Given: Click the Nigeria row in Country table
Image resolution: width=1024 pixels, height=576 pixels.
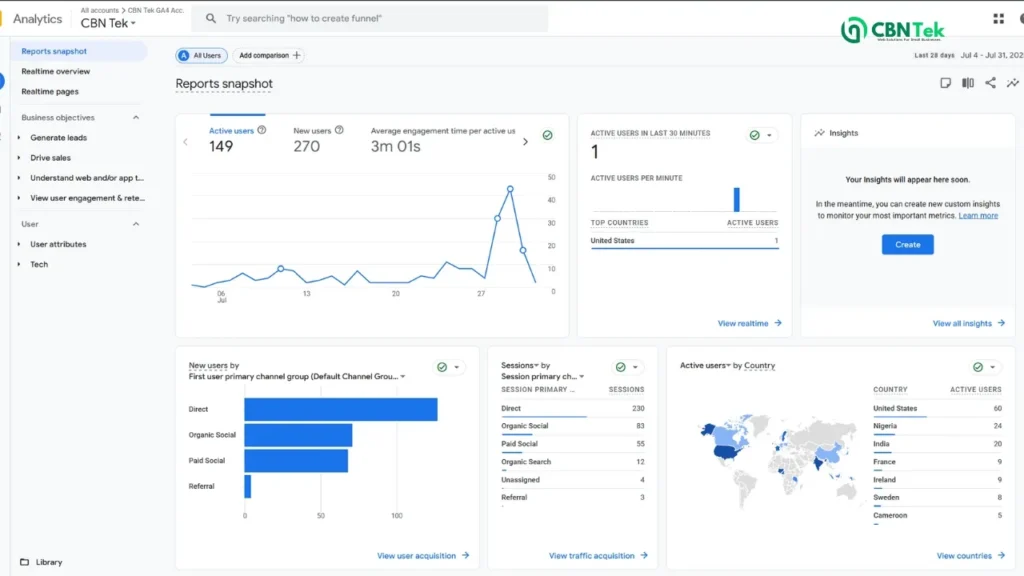Looking at the screenshot, I should click(x=937, y=426).
